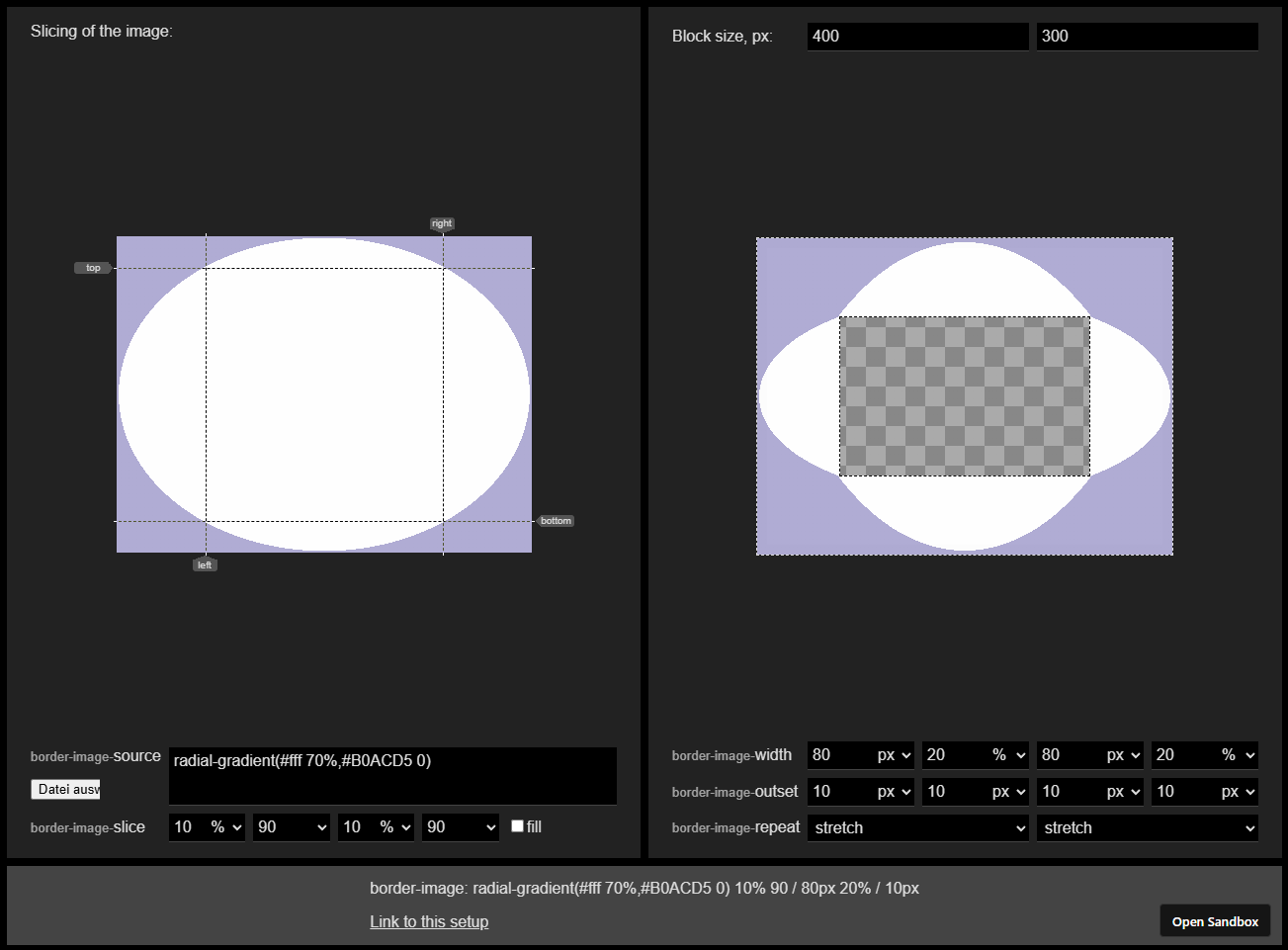Click the Datei auswählen file picker button
The width and height of the screenshot is (1288, 950).
[65, 789]
